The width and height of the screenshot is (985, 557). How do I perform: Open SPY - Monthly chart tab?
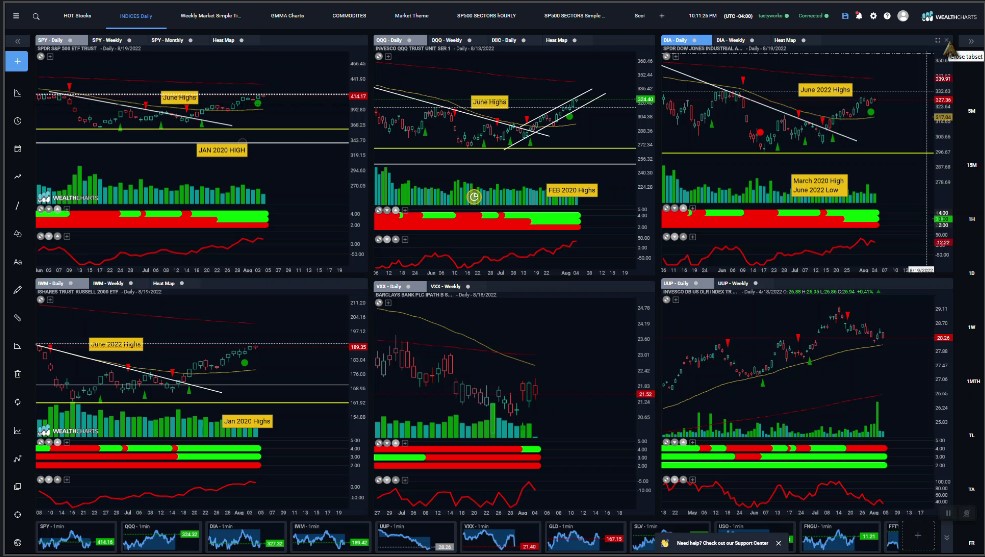coord(168,40)
